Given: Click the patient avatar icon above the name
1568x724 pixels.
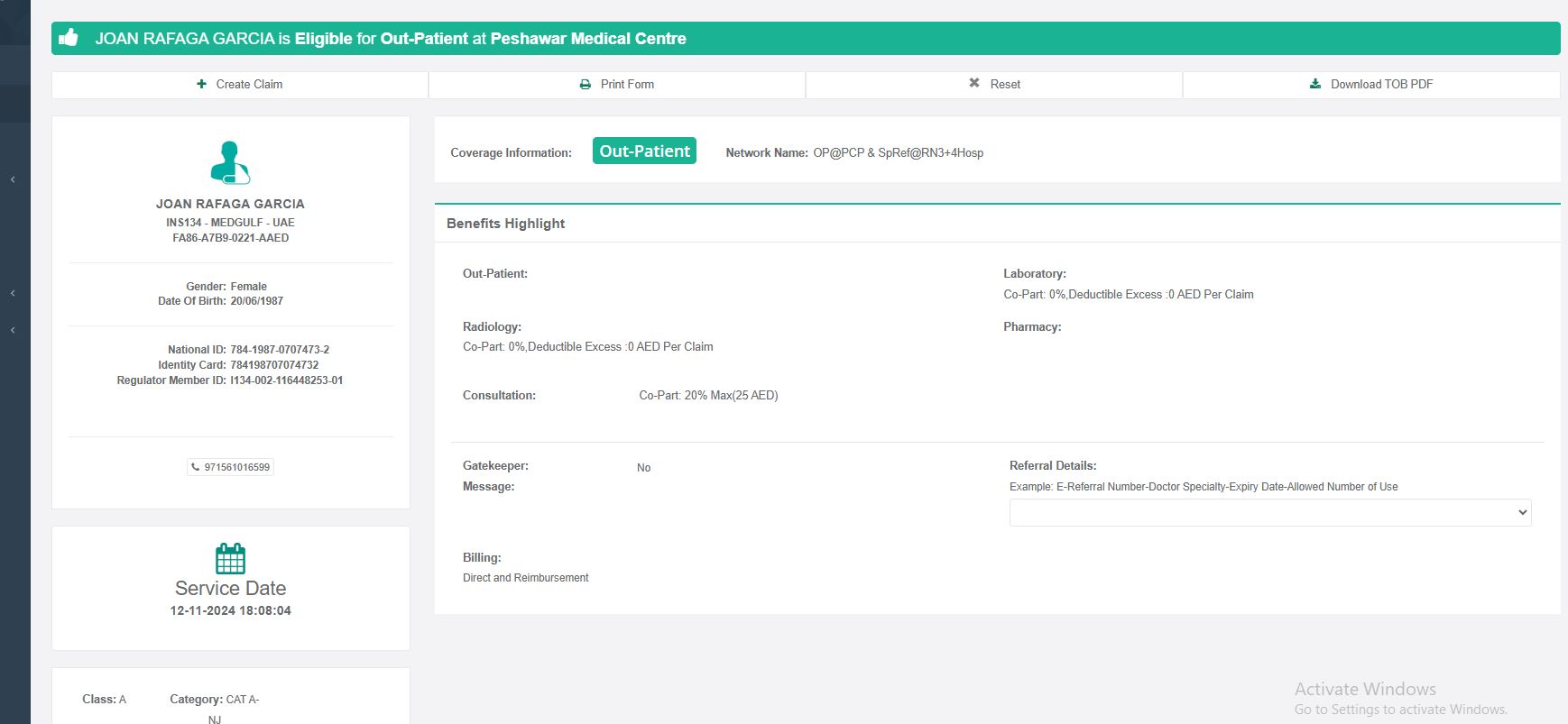Looking at the screenshot, I should point(230,163).
